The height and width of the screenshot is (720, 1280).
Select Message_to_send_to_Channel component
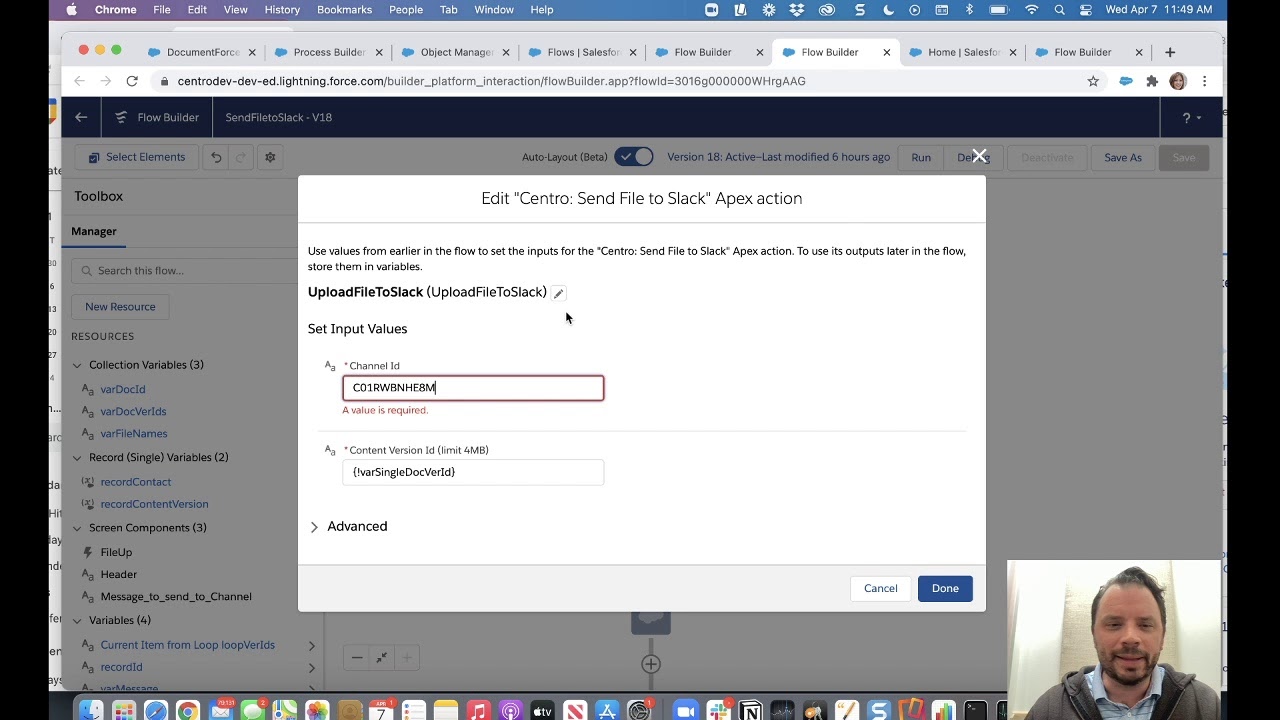point(176,596)
